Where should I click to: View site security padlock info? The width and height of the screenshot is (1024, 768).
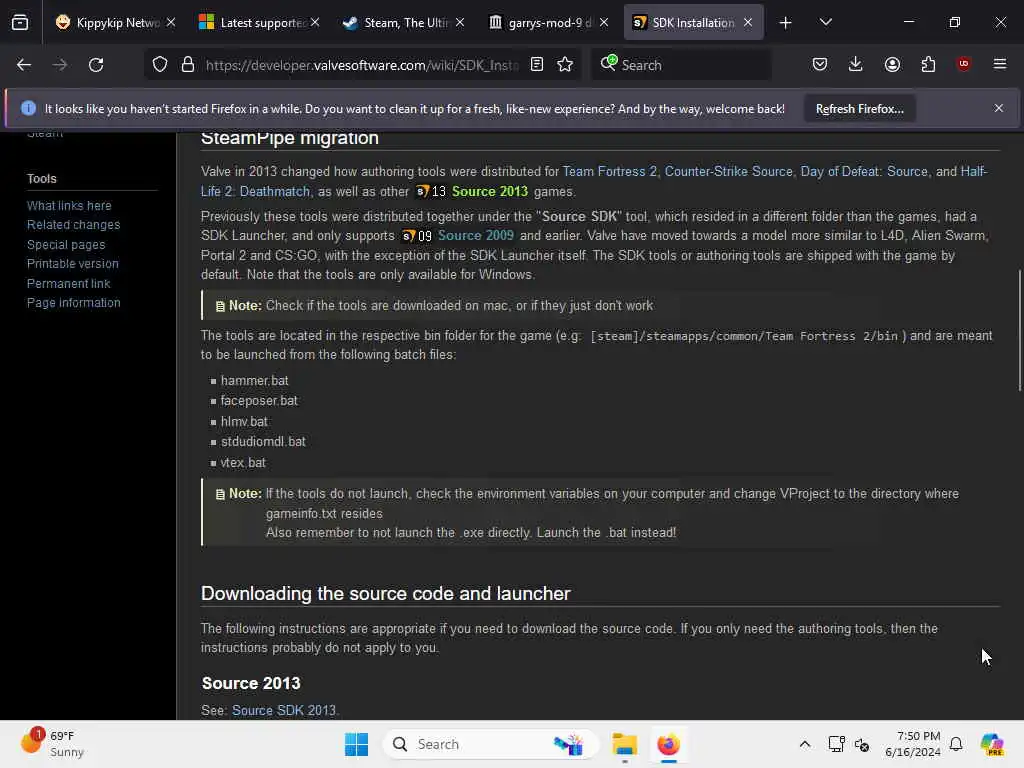(x=188, y=65)
